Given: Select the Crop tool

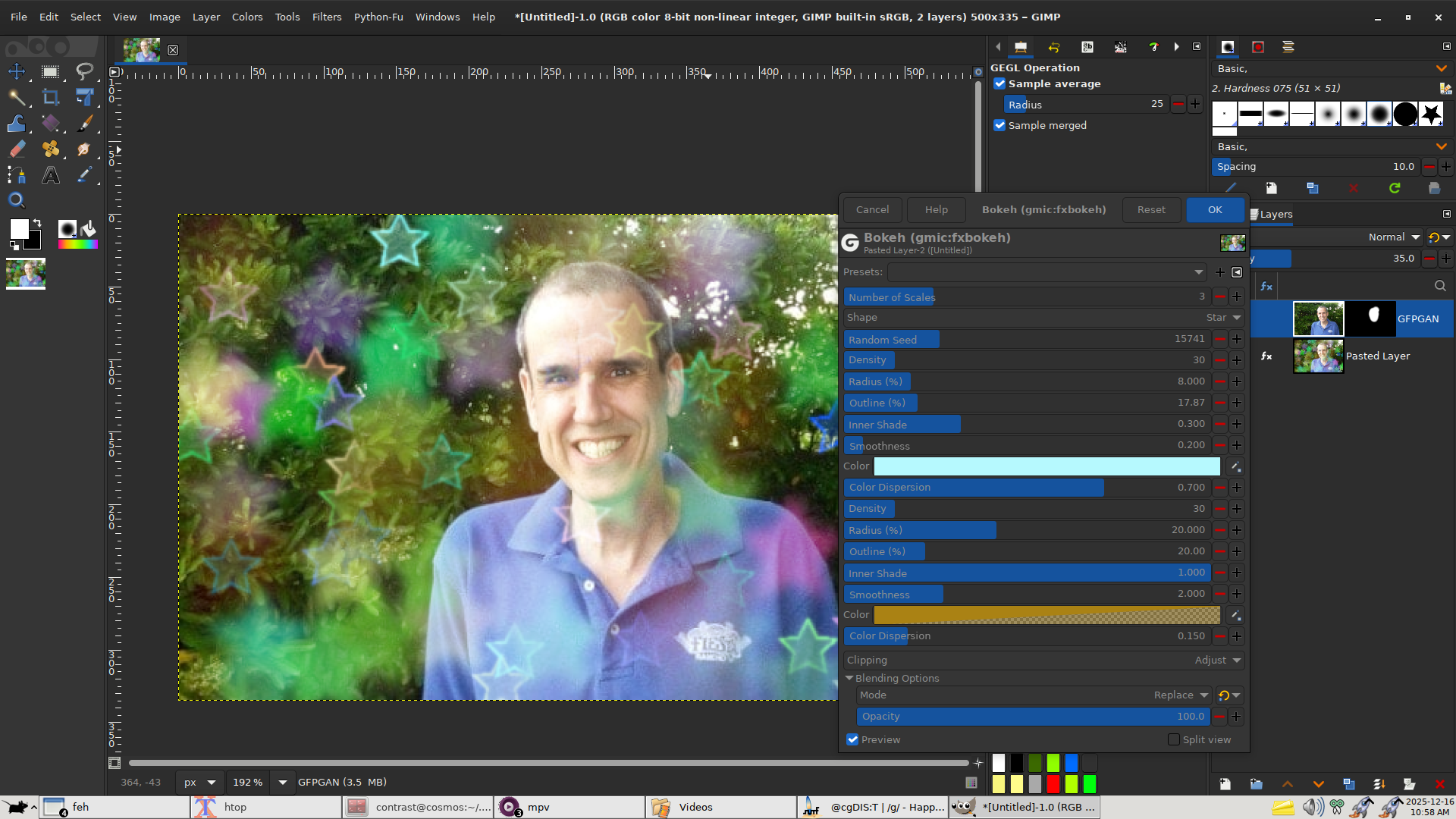Looking at the screenshot, I should click(51, 97).
